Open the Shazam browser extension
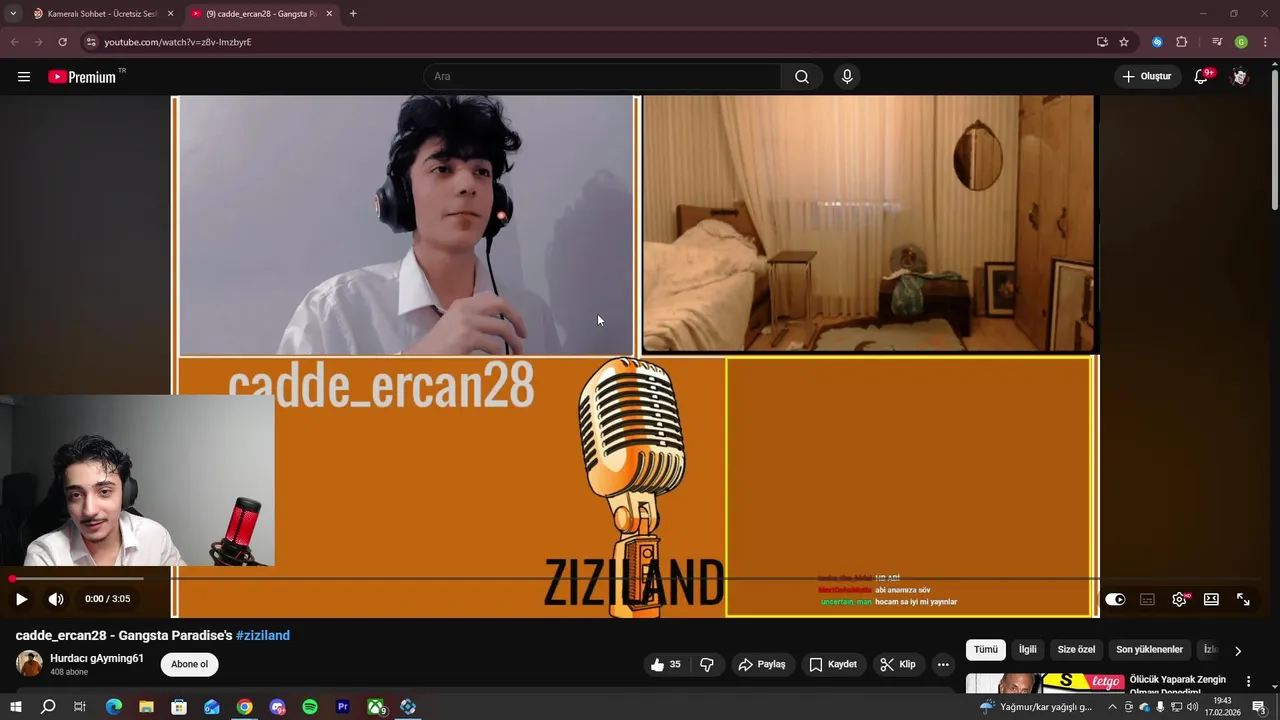 (1157, 42)
